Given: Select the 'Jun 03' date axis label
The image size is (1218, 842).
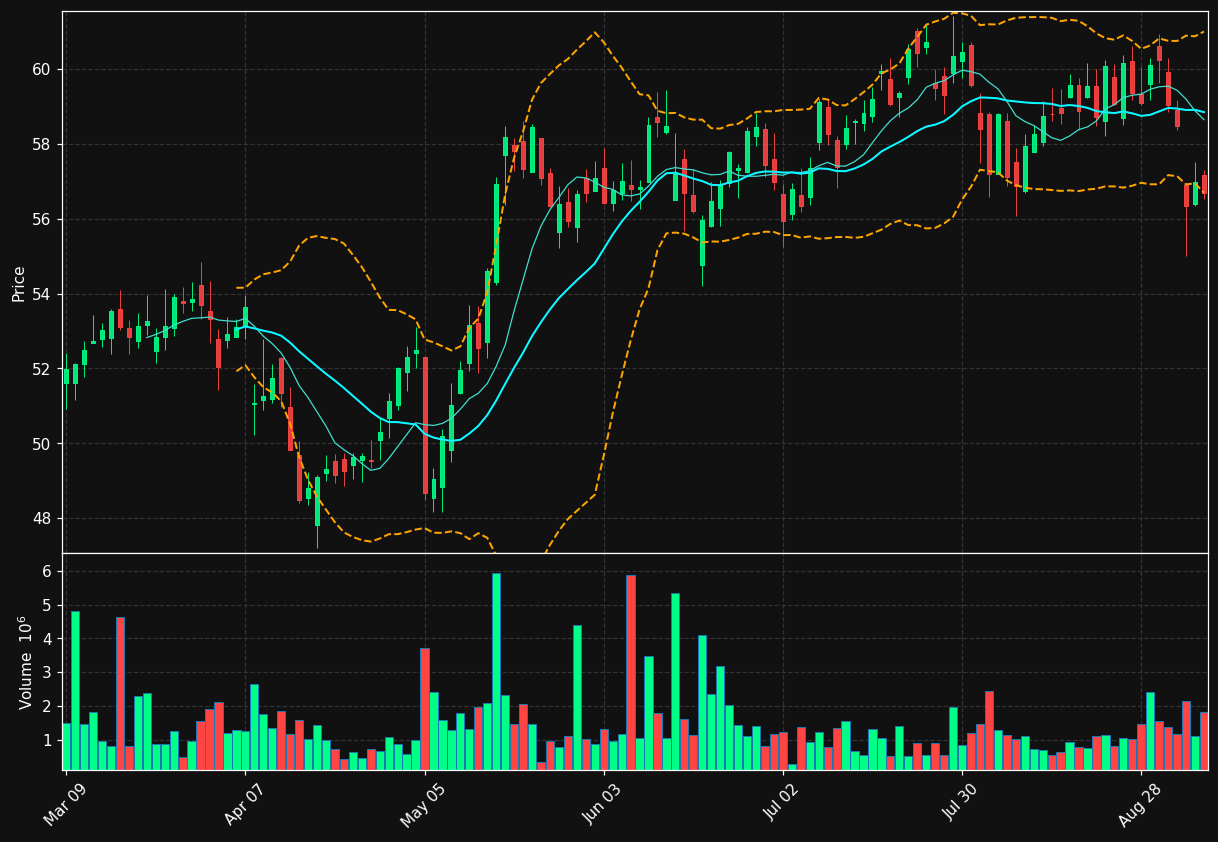Looking at the screenshot, I should click(604, 804).
